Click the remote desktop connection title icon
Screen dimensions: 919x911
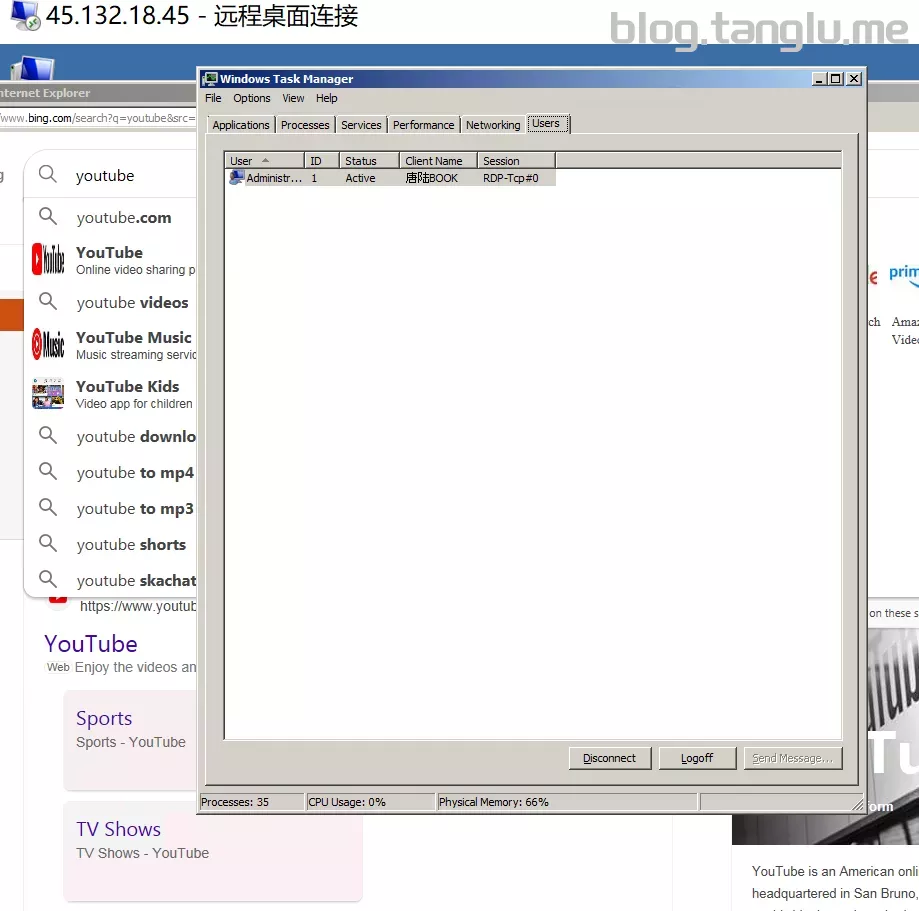pyautogui.click(x=25, y=17)
